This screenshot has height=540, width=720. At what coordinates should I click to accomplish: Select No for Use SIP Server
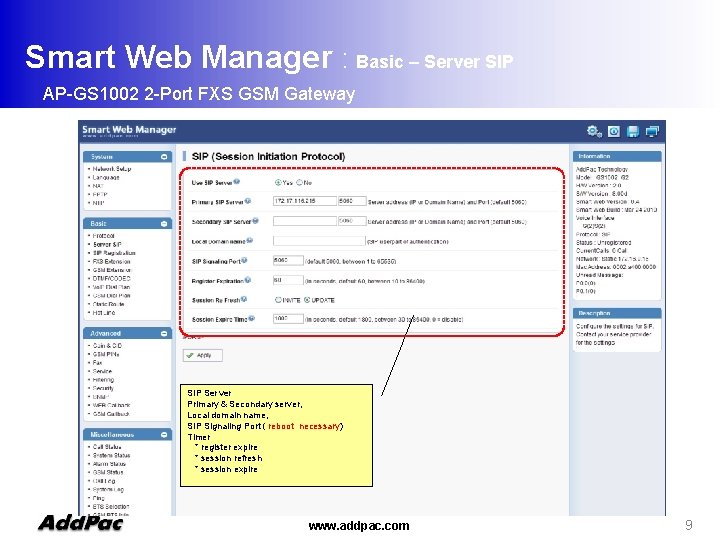(x=299, y=182)
